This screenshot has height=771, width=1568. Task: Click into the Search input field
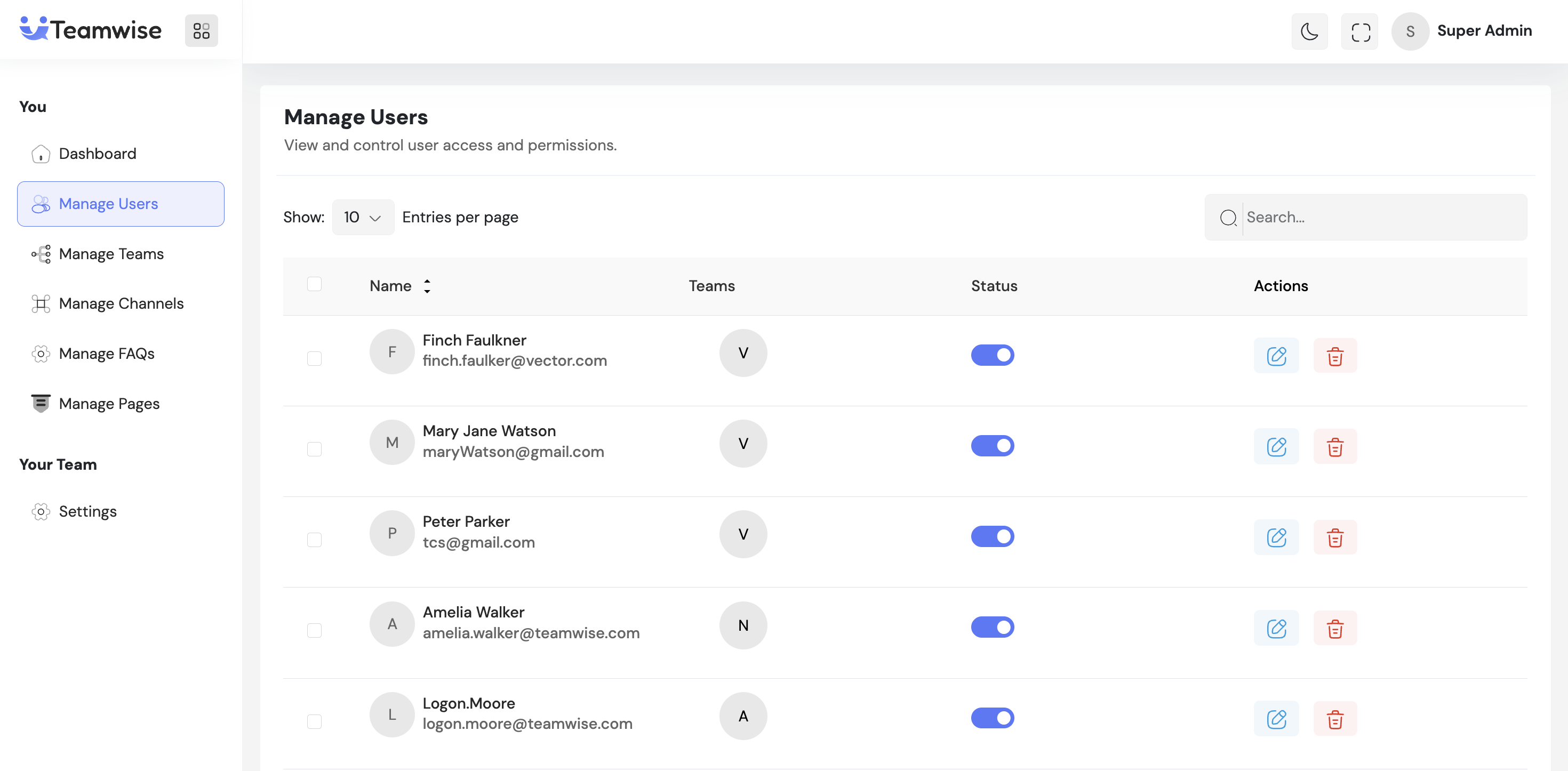pyautogui.click(x=1382, y=217)
